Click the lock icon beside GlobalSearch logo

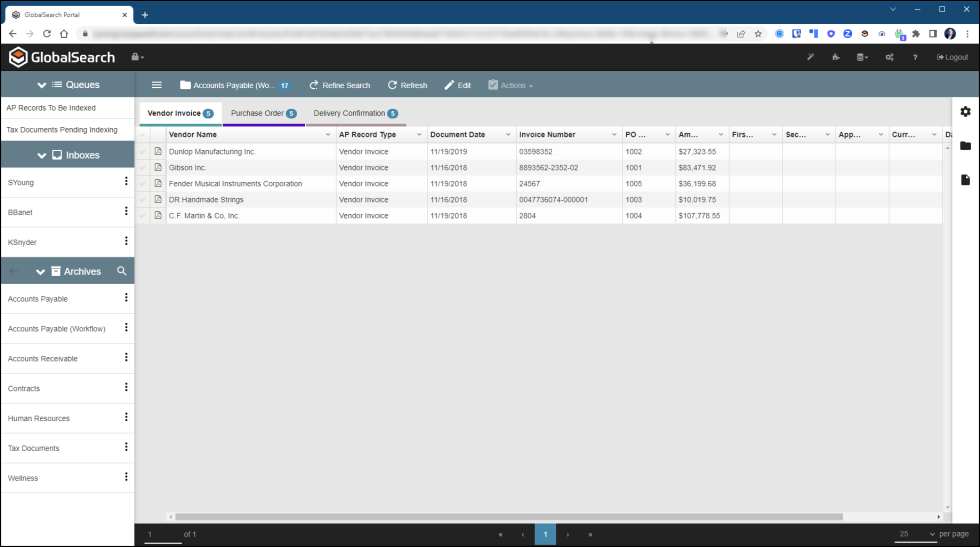(137, 57)
